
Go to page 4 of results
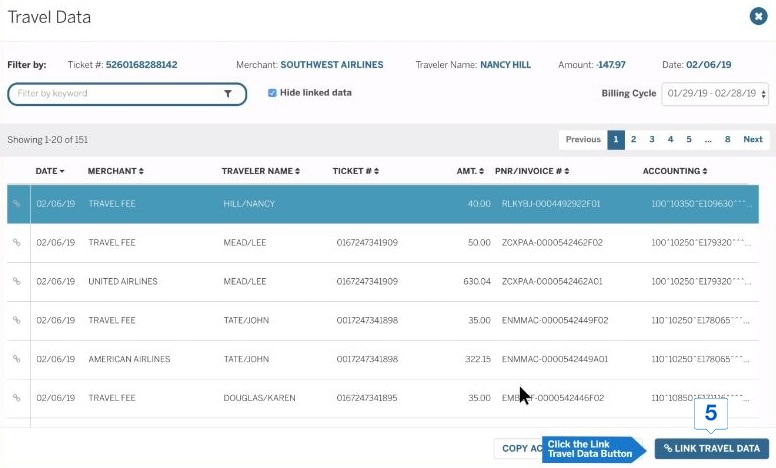[x=670, y=140]
